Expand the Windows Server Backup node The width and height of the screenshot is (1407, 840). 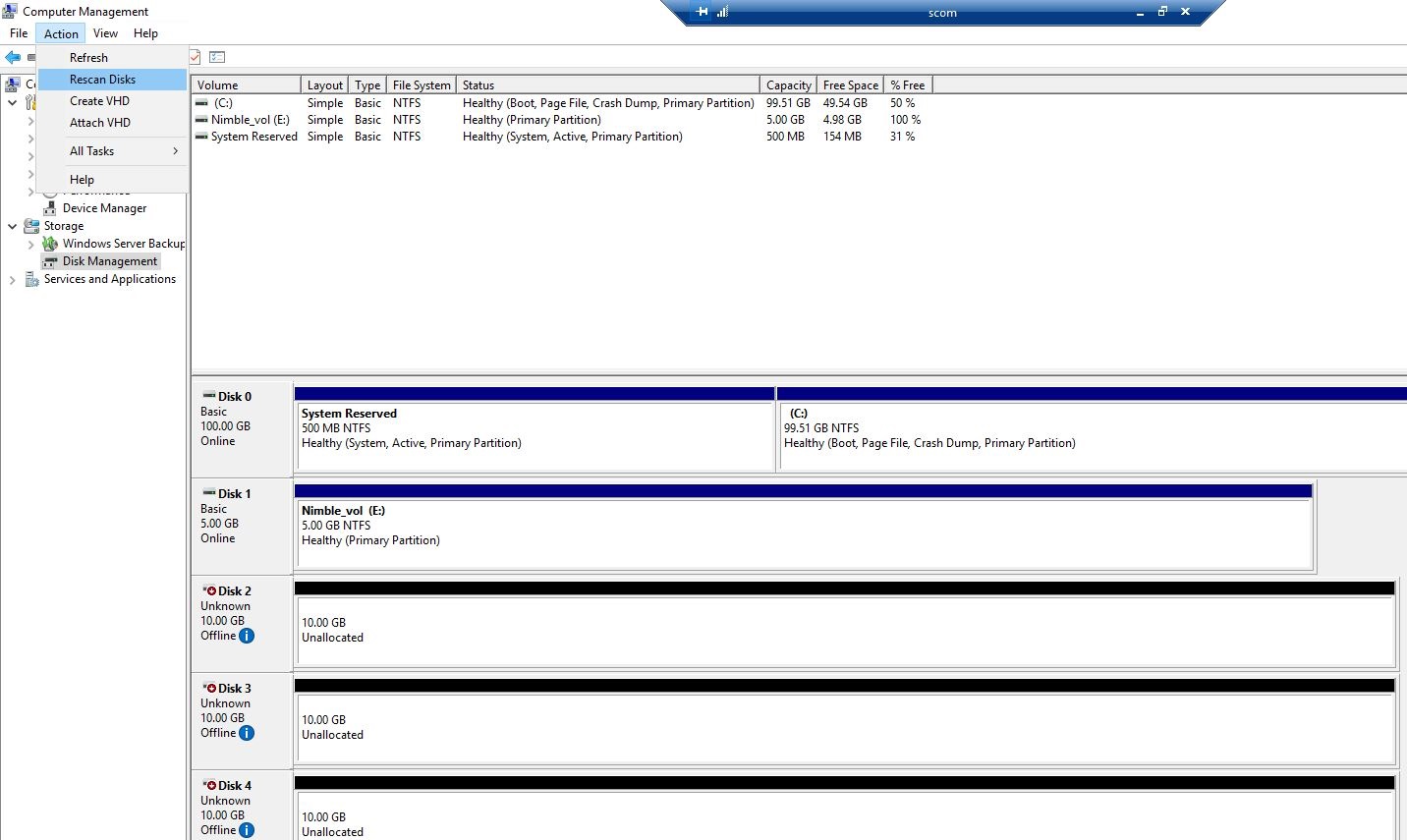pyautogui.click(x=30, y=245)
